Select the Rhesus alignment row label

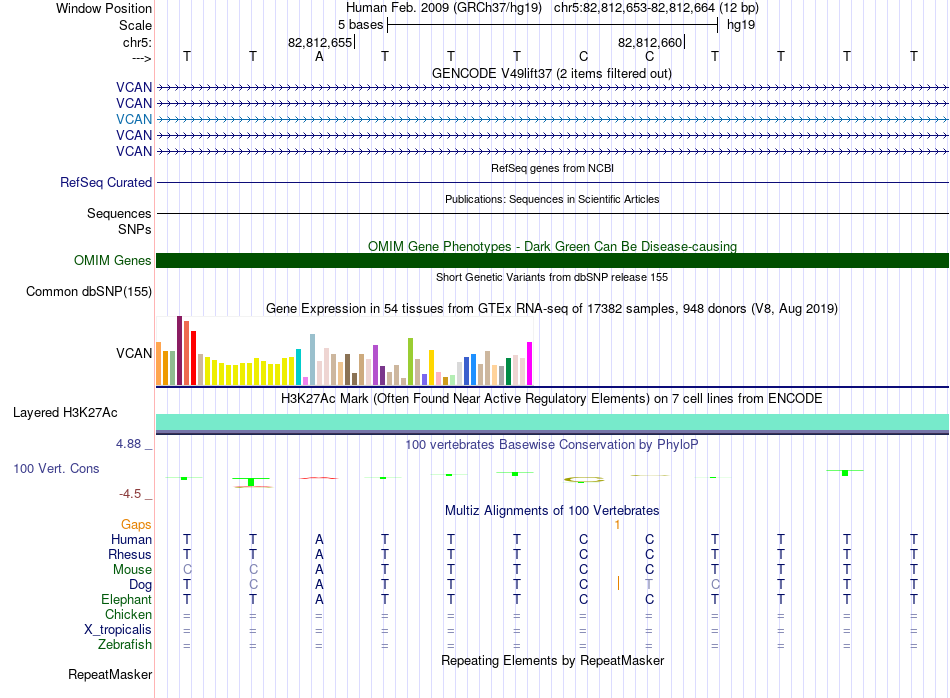click(x=130, y=554)
